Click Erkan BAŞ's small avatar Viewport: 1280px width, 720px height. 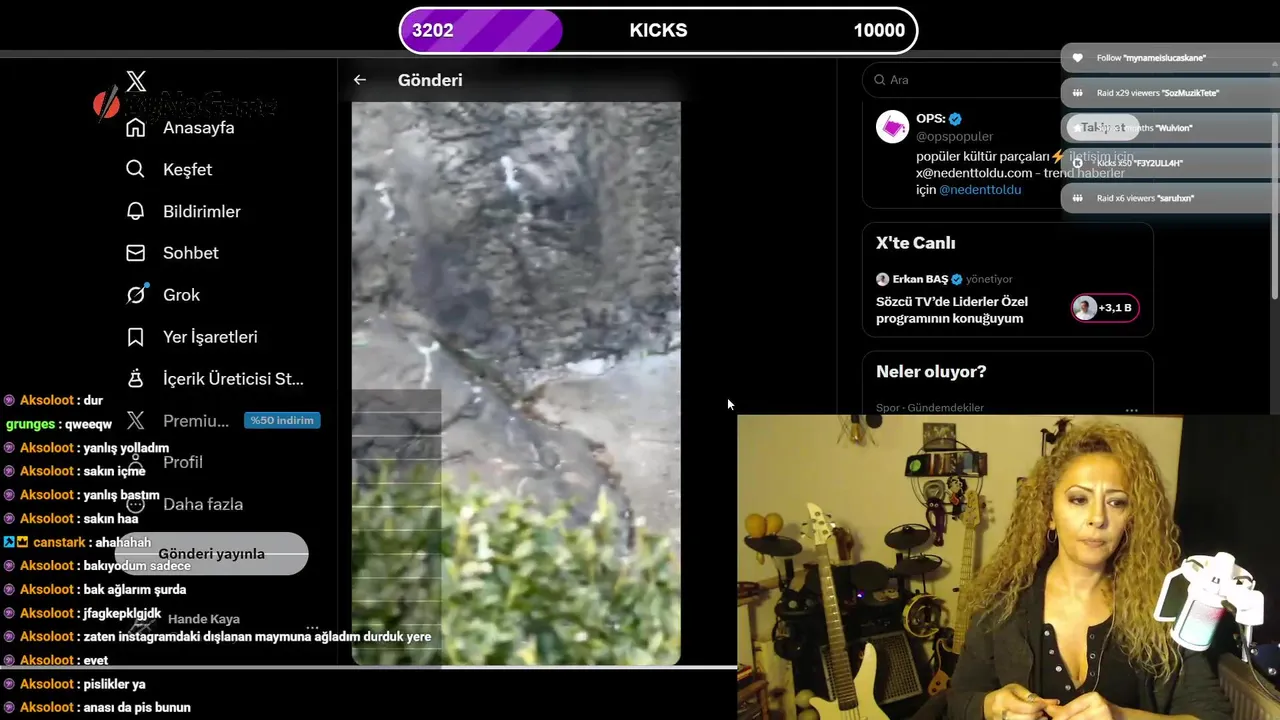882,279
